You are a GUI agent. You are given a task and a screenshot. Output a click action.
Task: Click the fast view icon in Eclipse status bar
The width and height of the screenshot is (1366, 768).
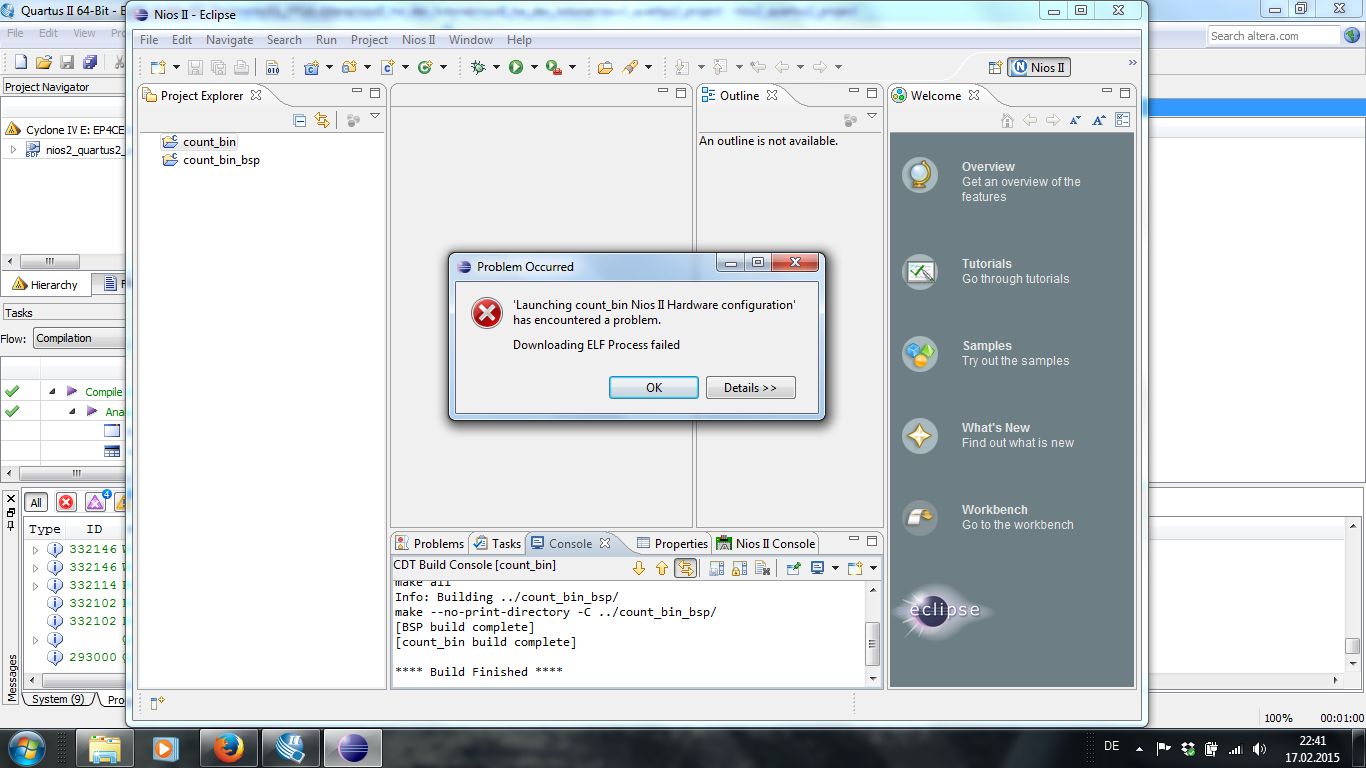(x=157, y=704)
